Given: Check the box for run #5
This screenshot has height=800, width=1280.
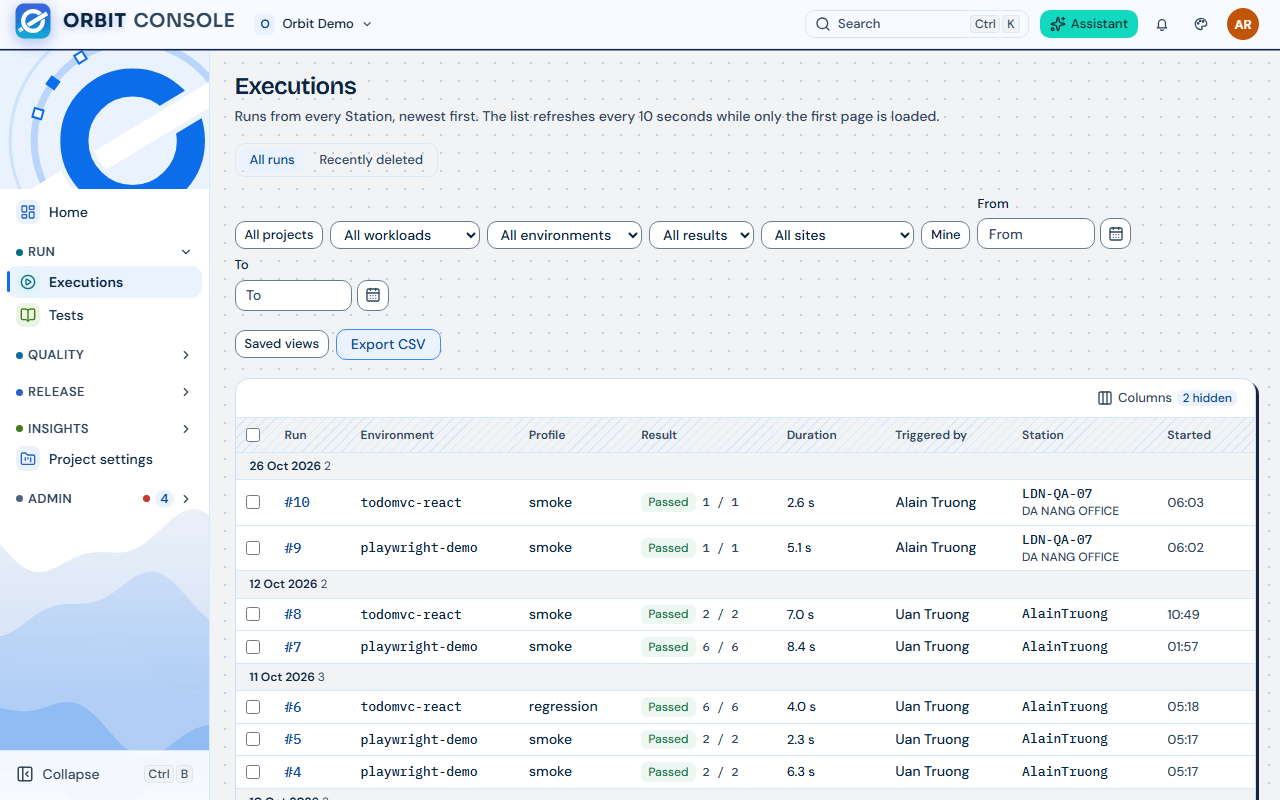Looking at the screenshot, I should coord(253,739).
